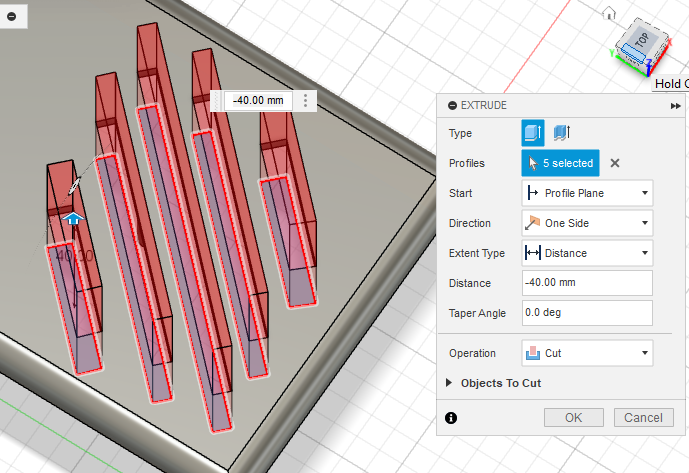Expand the Objects To Cut section
Viewport: 689px width, 473px height.
pyautogui.click(x=494, y=383)
